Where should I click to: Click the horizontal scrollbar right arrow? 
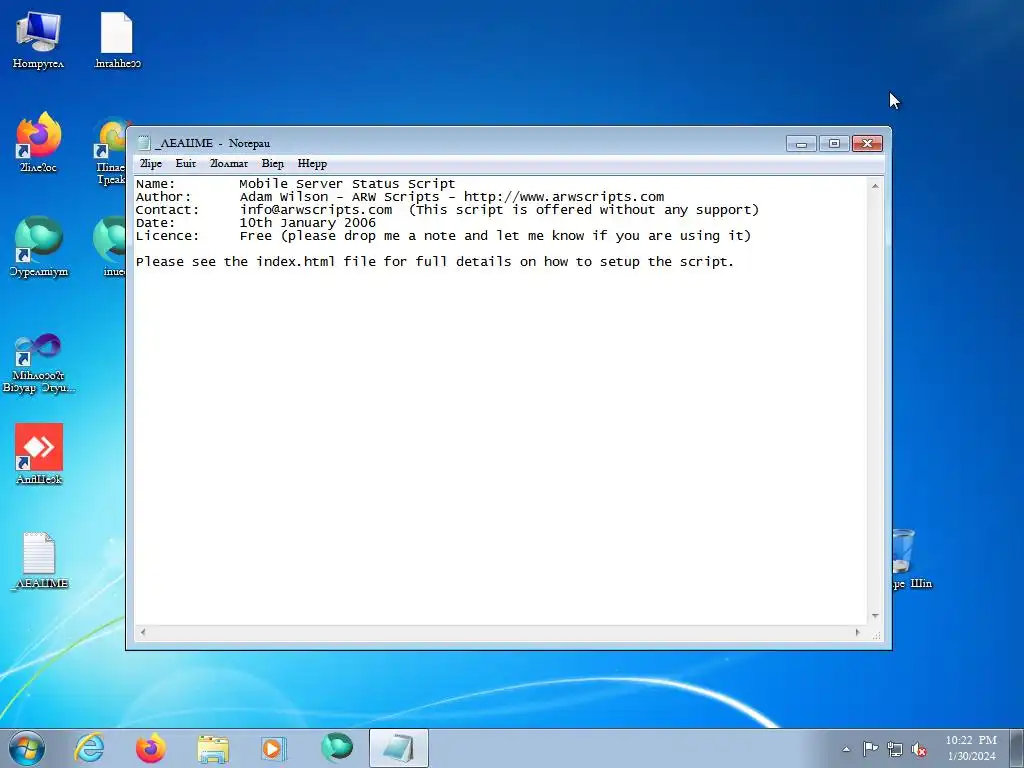pos(857,632)
